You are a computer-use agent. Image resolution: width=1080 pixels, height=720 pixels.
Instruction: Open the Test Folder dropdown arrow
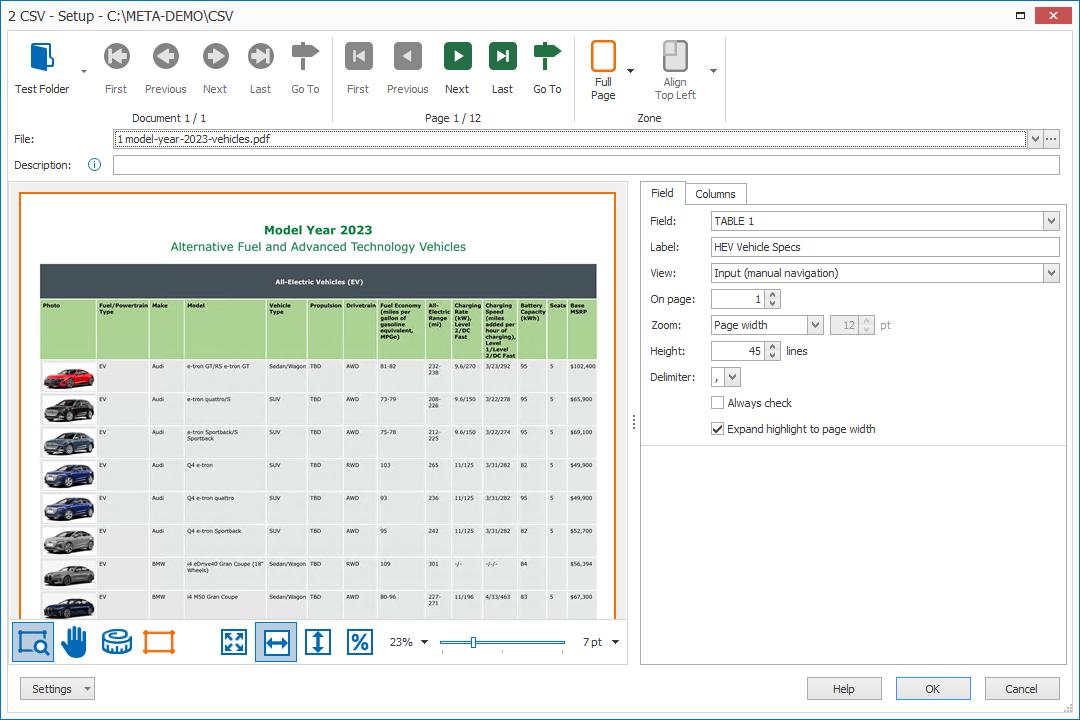[84, 71]
